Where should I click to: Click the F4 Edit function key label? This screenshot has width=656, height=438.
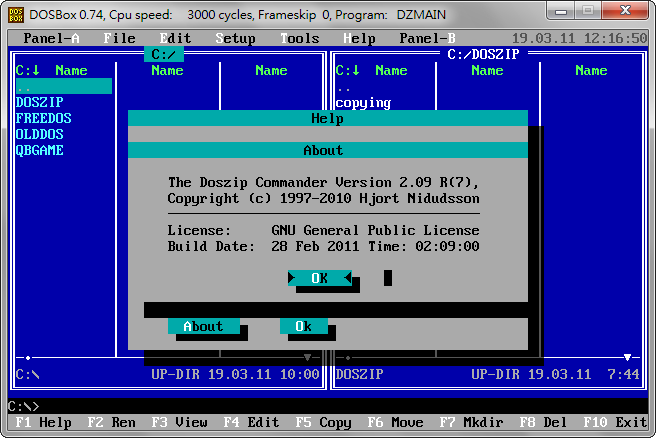[x=251, y=423]
